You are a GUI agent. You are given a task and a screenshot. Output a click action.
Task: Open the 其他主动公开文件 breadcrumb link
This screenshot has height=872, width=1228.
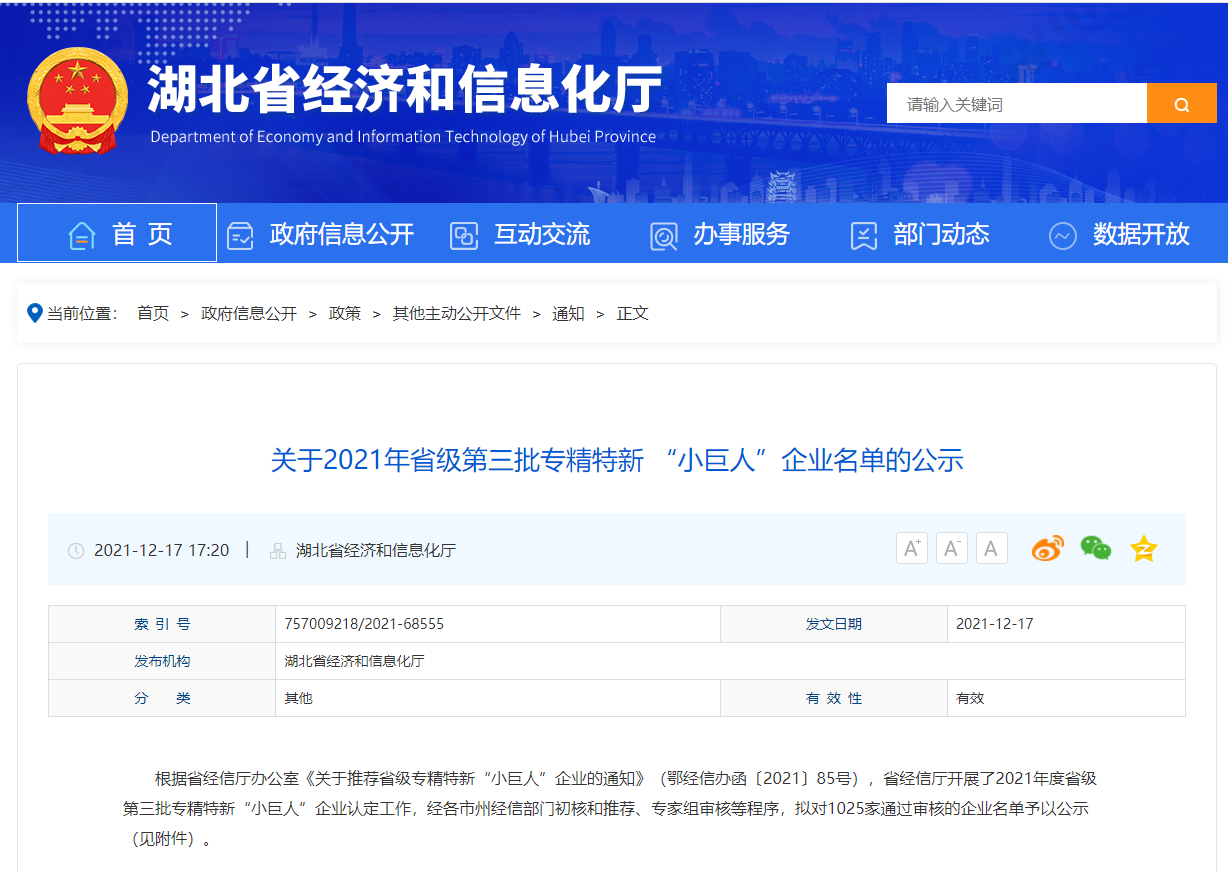457,313
